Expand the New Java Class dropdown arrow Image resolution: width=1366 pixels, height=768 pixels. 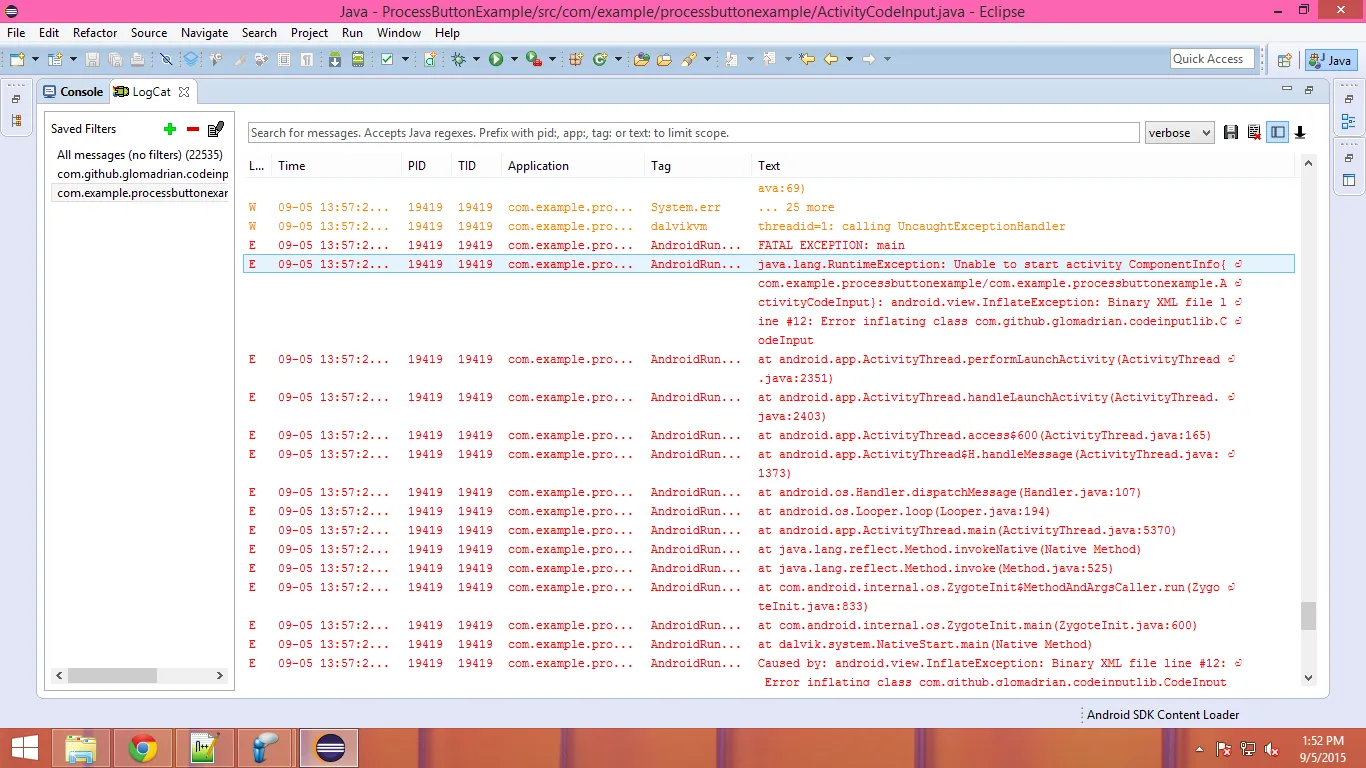point(618,59)
